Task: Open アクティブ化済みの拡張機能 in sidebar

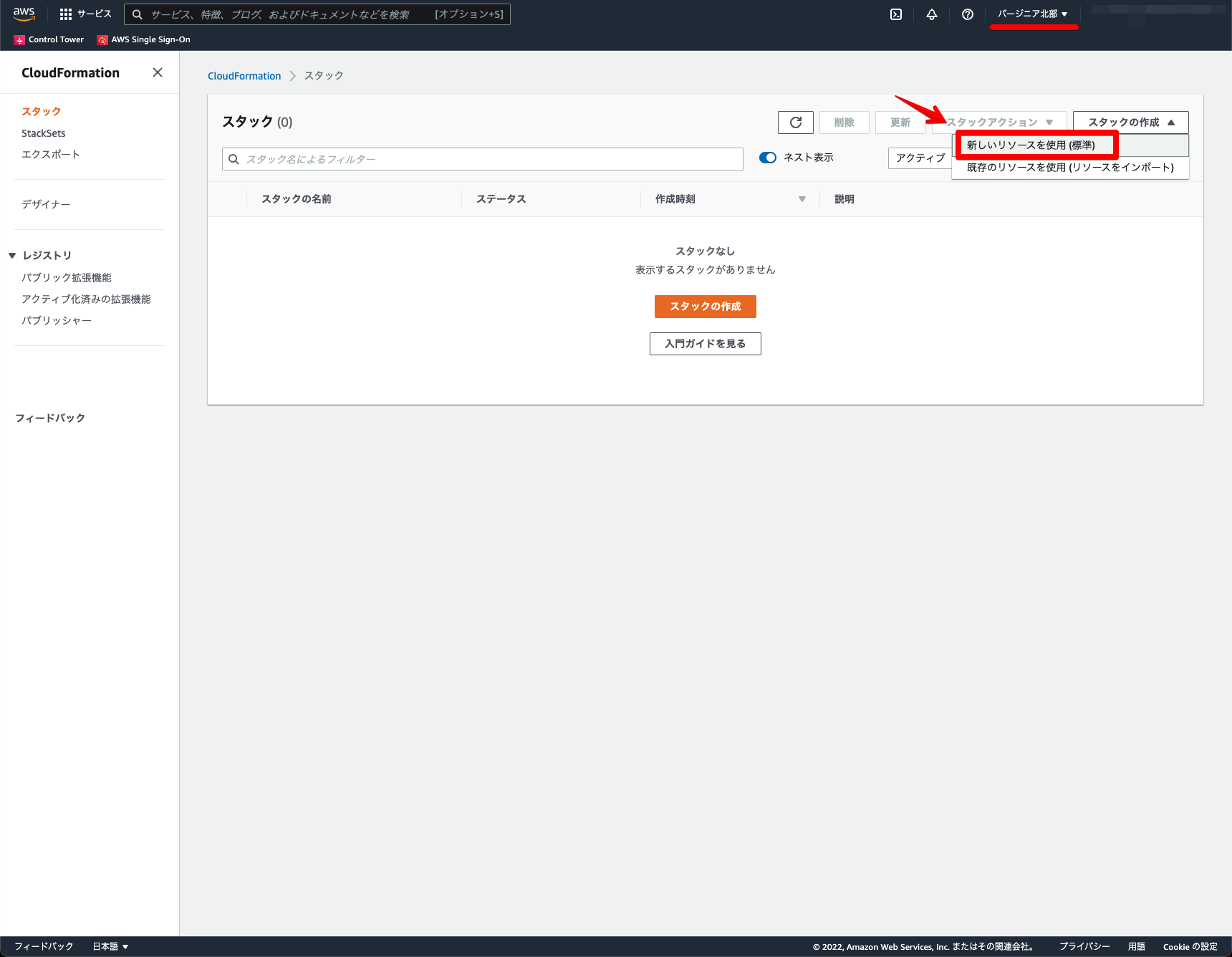Action: point(86,299)
